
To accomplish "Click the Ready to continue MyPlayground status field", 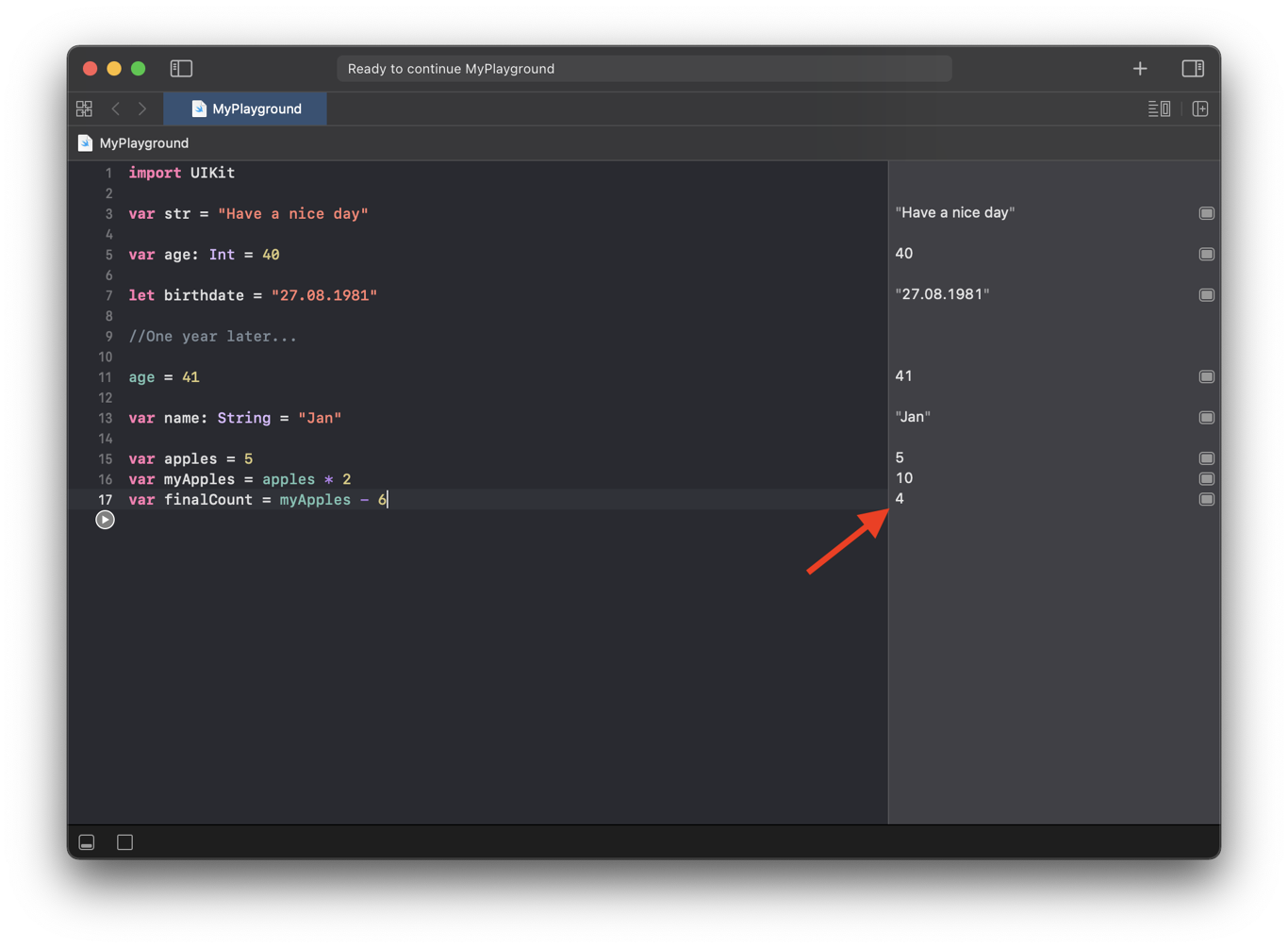I will pyautogui.click(x=644, y=68).
